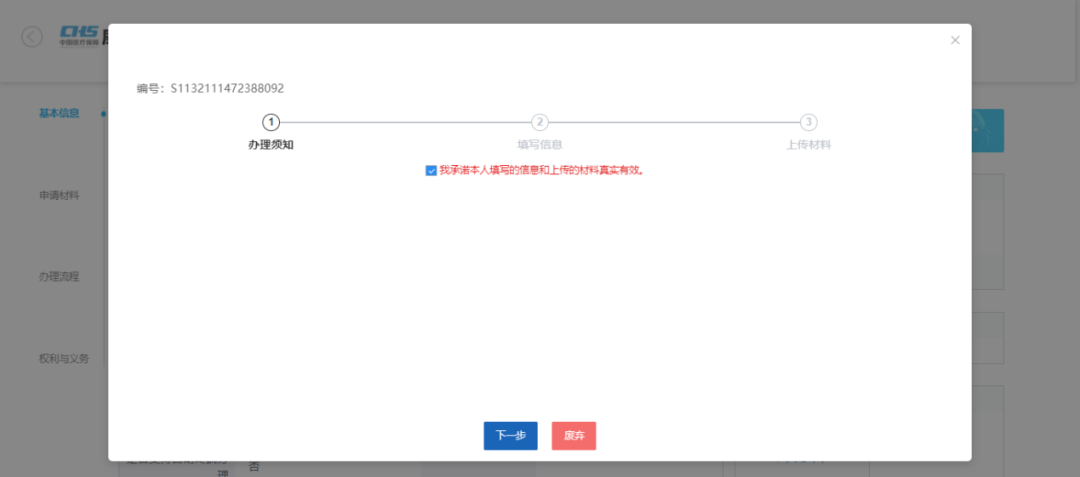Click the red commitment statement text
This screenshot has width=1080, height=477.
tap(541, 171)
